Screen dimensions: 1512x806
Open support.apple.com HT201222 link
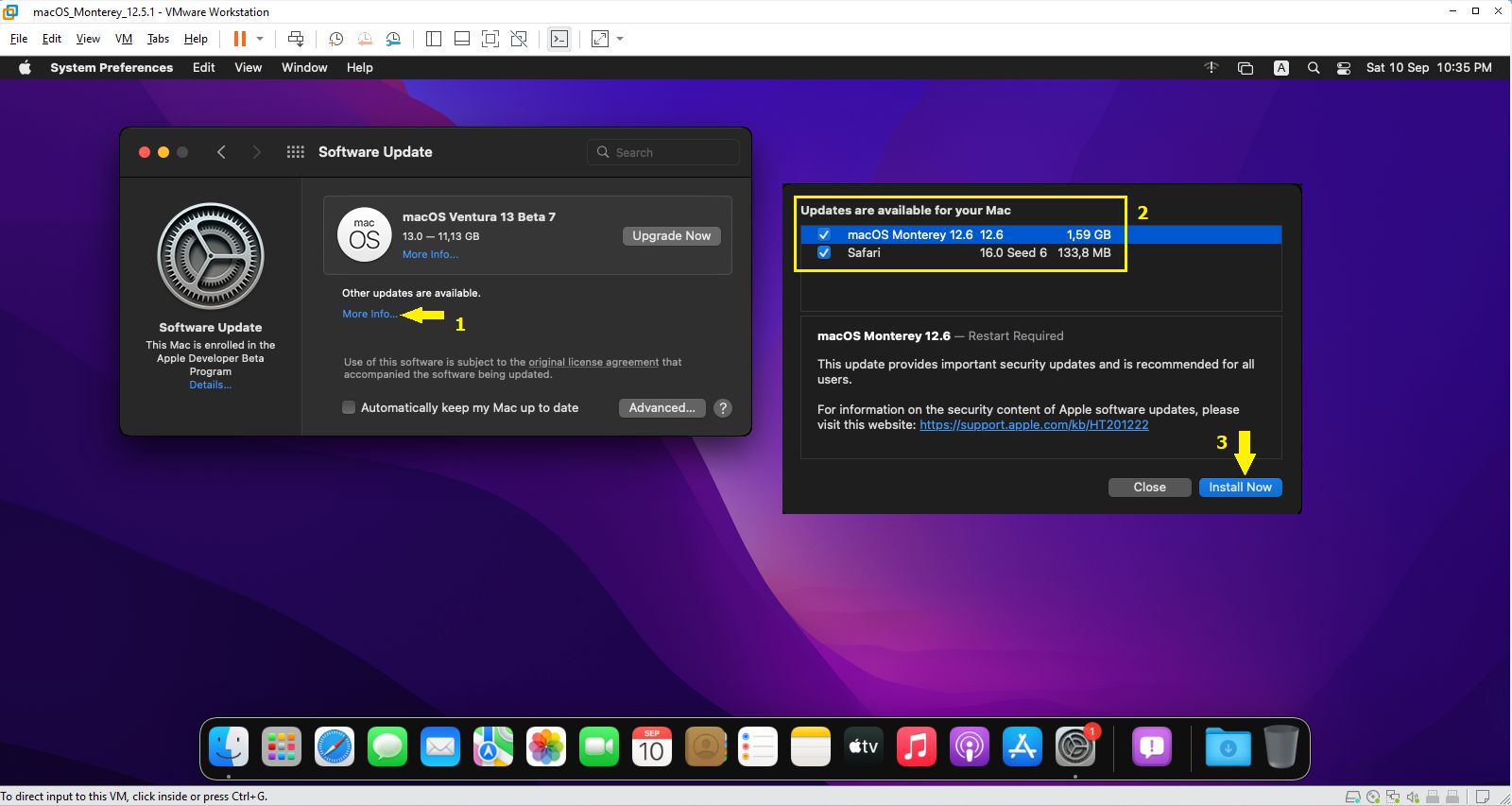tap(1034, 425)
